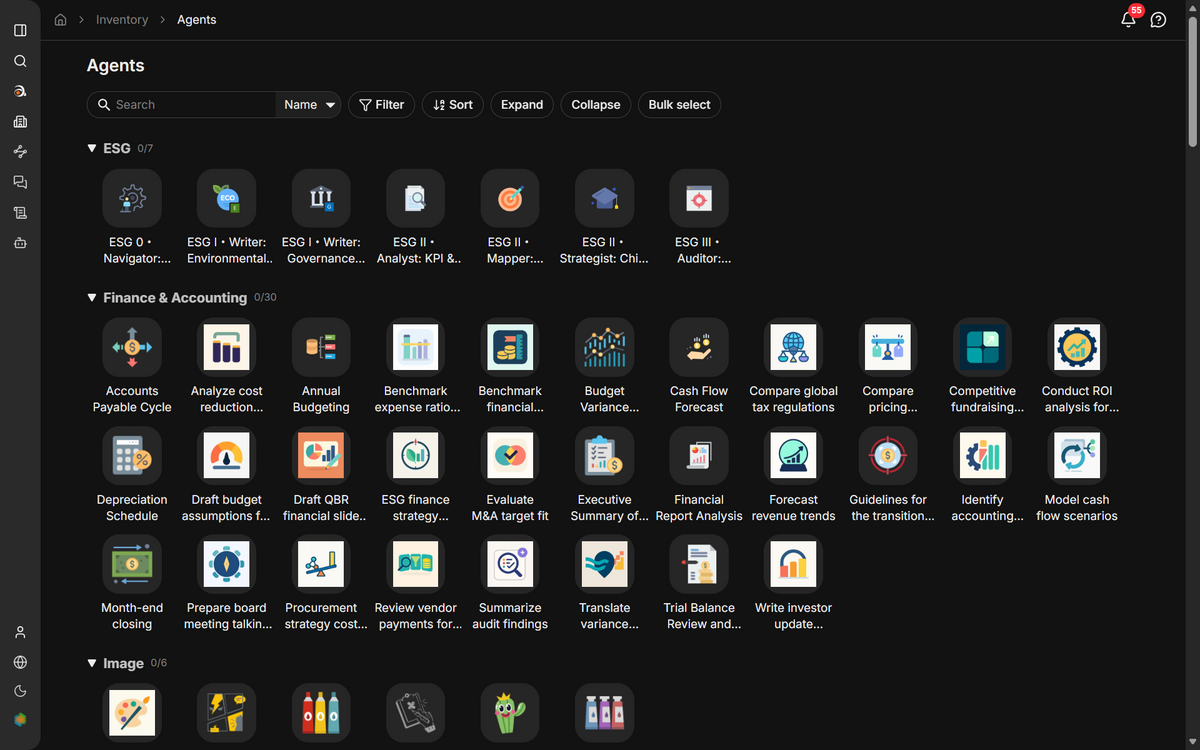Collapse the ESG section

[92, 148]
